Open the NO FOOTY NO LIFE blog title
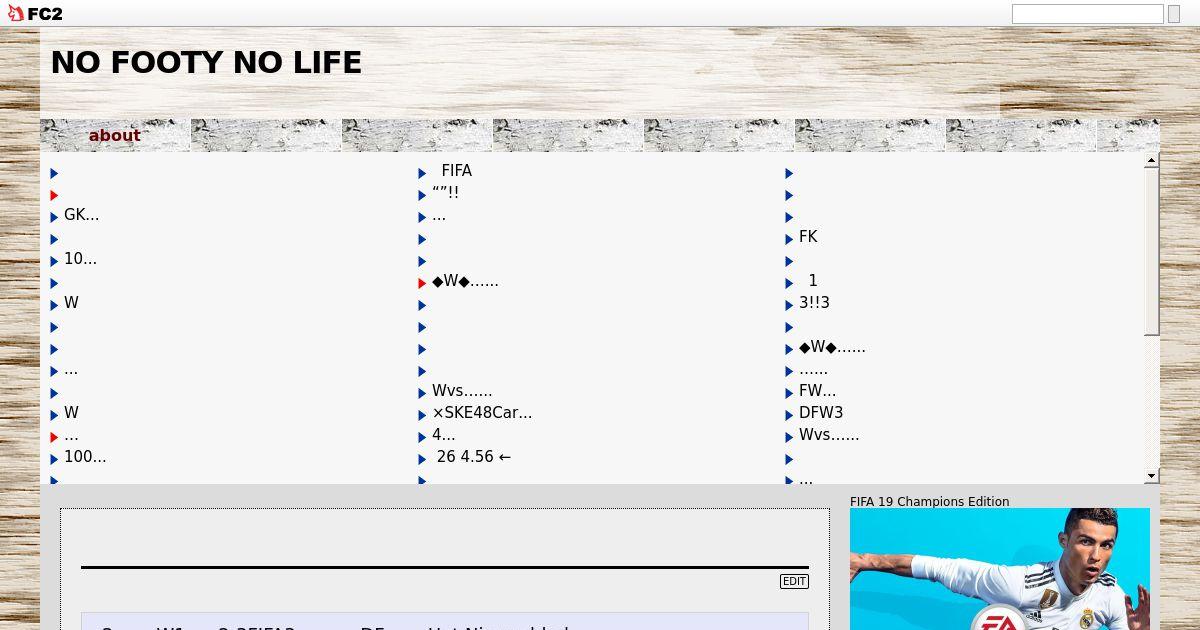 click(206, 63)
